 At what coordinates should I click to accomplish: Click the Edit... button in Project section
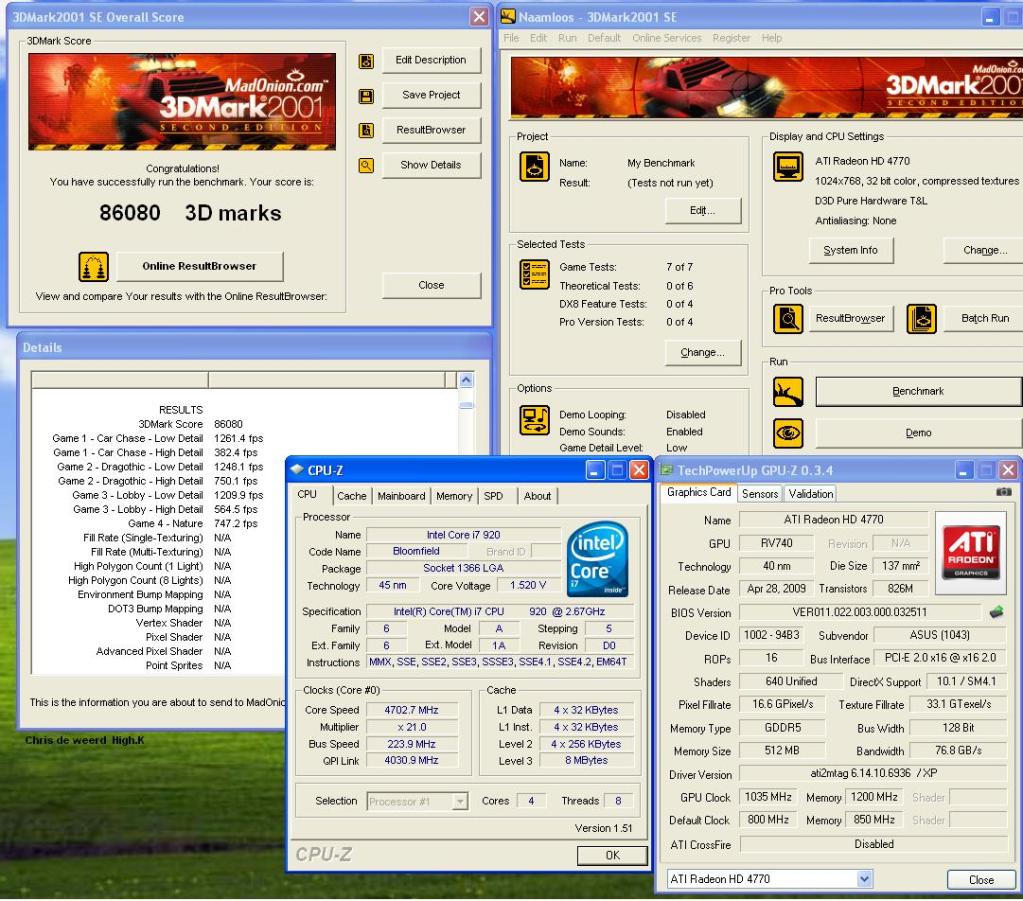(703, 211)
